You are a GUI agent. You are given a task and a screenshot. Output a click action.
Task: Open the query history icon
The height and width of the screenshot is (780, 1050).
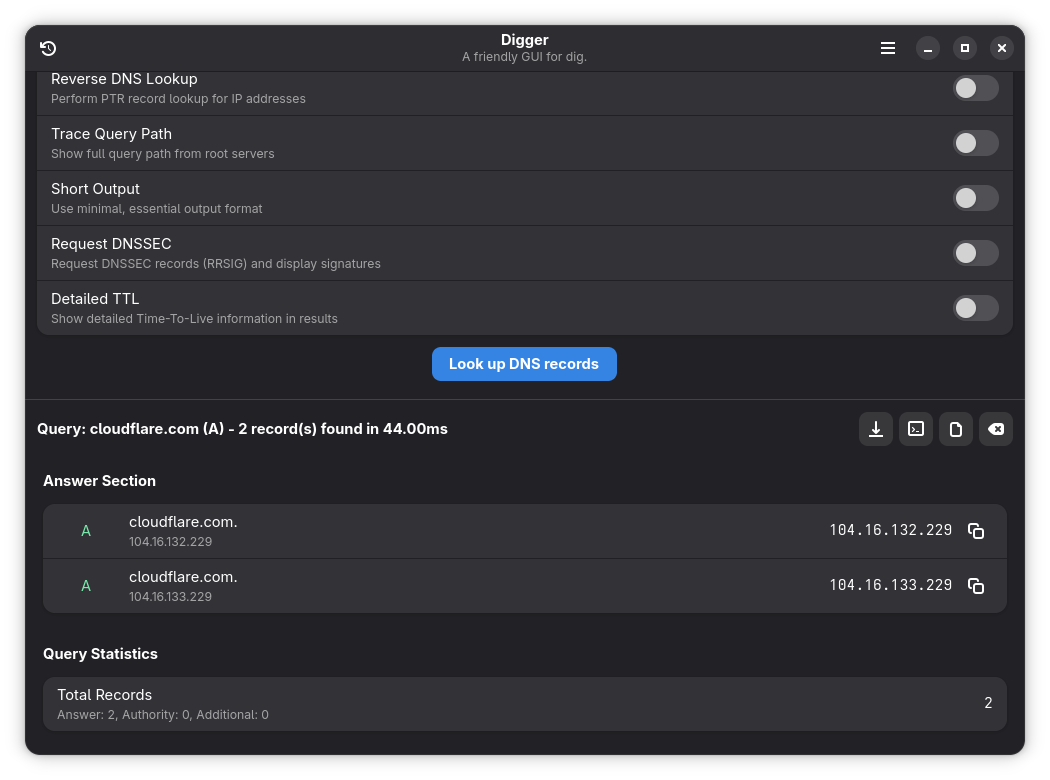pyautogui.click(x=48, y=48)
